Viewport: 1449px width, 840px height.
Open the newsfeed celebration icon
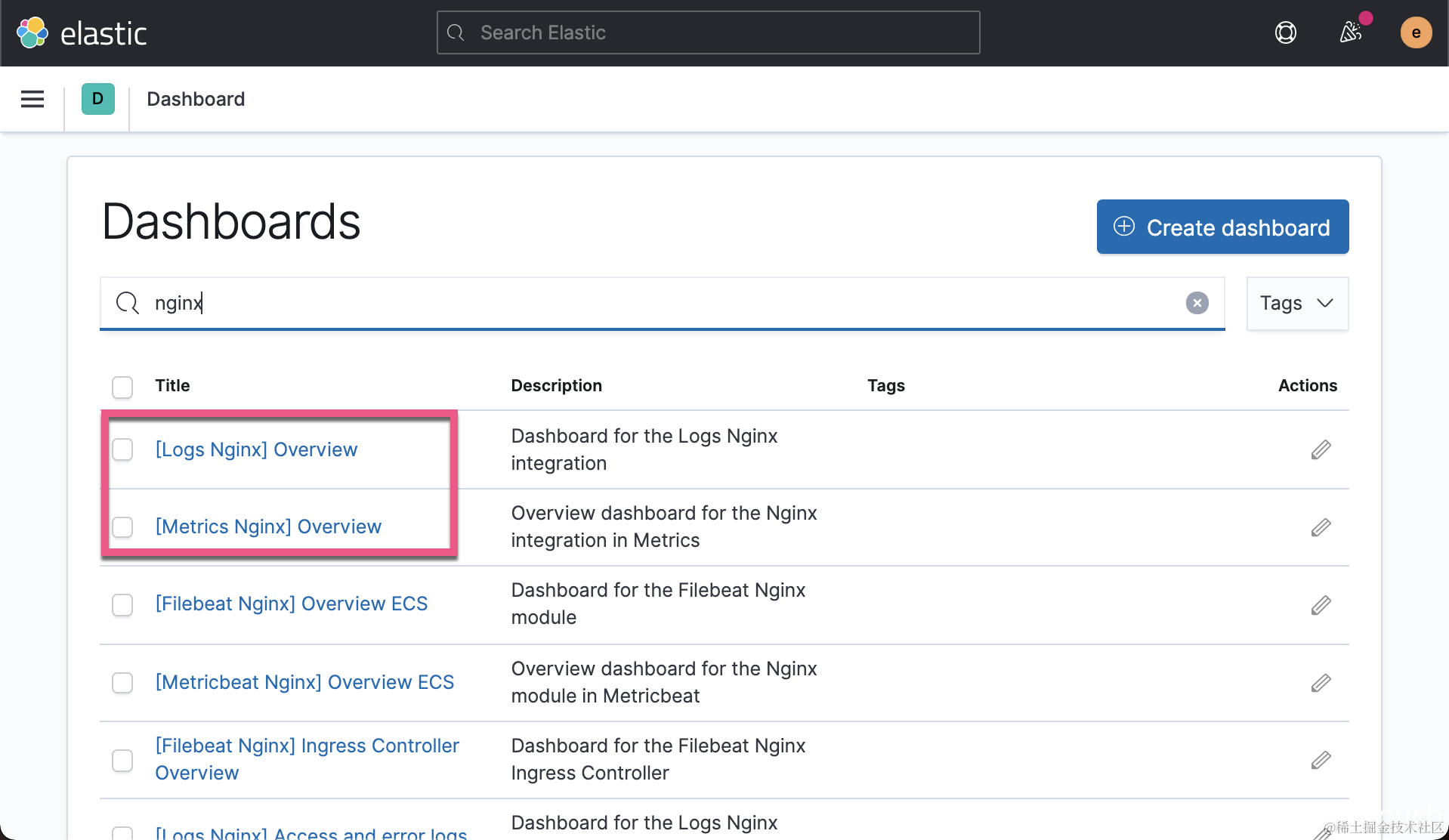[x=1350, y=32]
